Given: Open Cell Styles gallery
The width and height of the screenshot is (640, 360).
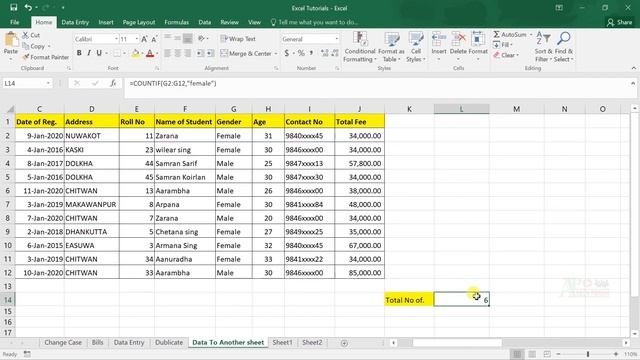Looking at the screenshot, I should tap(416, 47).
